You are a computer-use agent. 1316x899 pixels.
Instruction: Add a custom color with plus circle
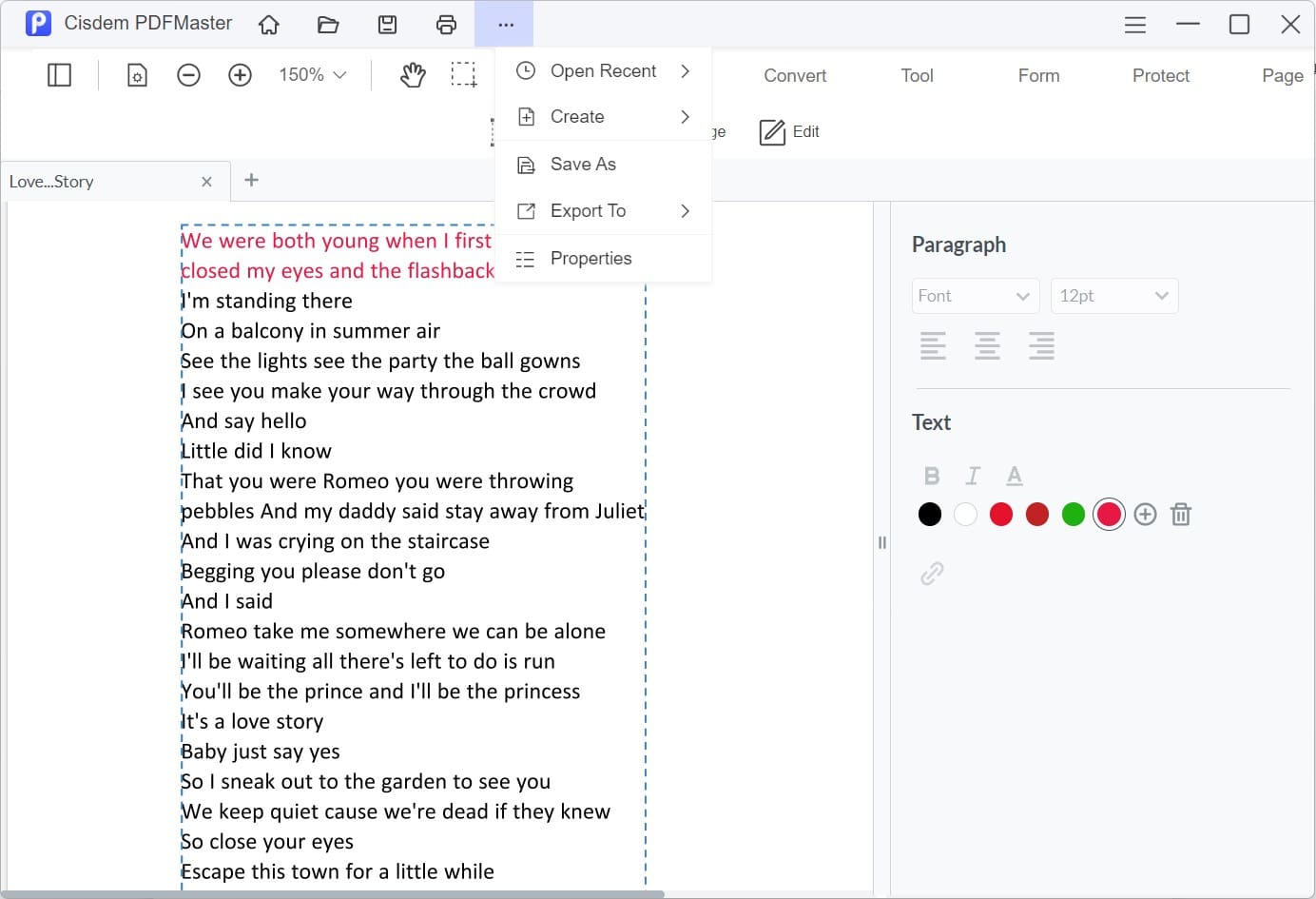click(x=1145, y=515)
